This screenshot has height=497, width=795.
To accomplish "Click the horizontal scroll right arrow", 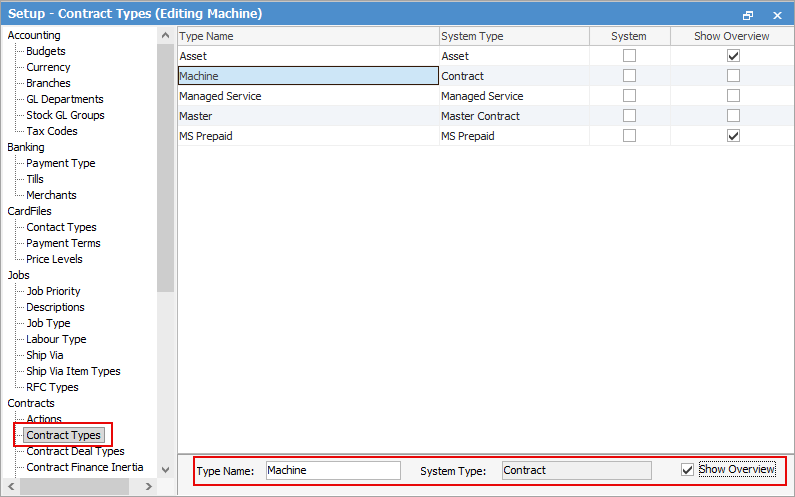I will (x=149, y=487).
